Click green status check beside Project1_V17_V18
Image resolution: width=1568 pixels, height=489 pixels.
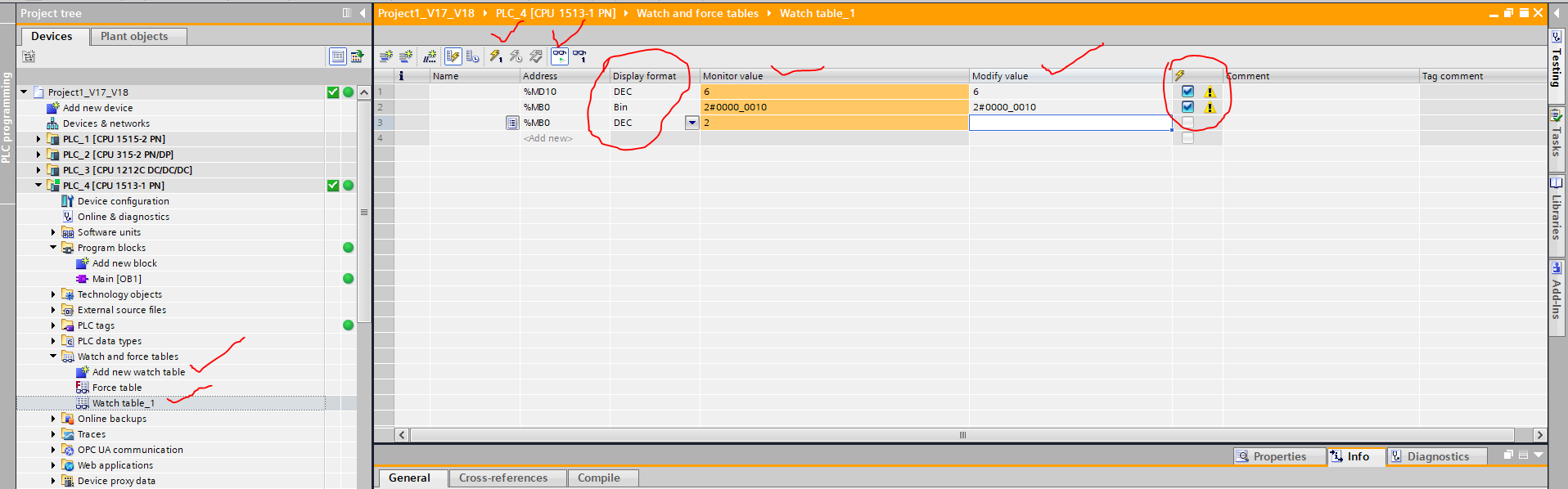[333, 92]
